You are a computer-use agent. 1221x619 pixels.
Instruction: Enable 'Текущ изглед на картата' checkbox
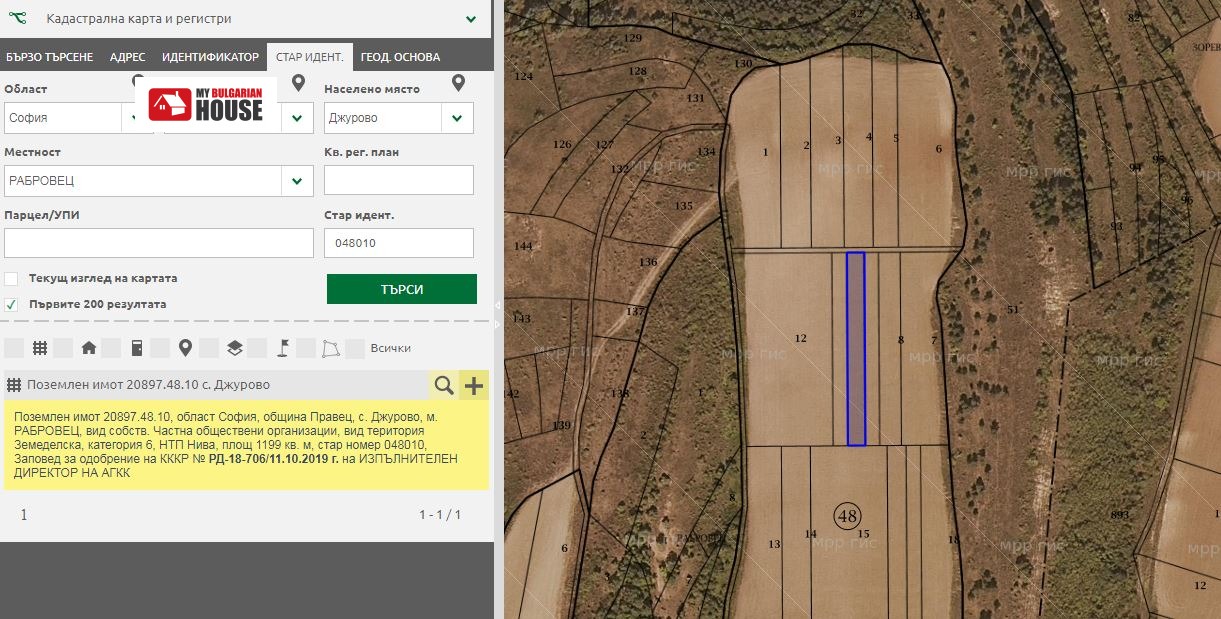[11, 278]
